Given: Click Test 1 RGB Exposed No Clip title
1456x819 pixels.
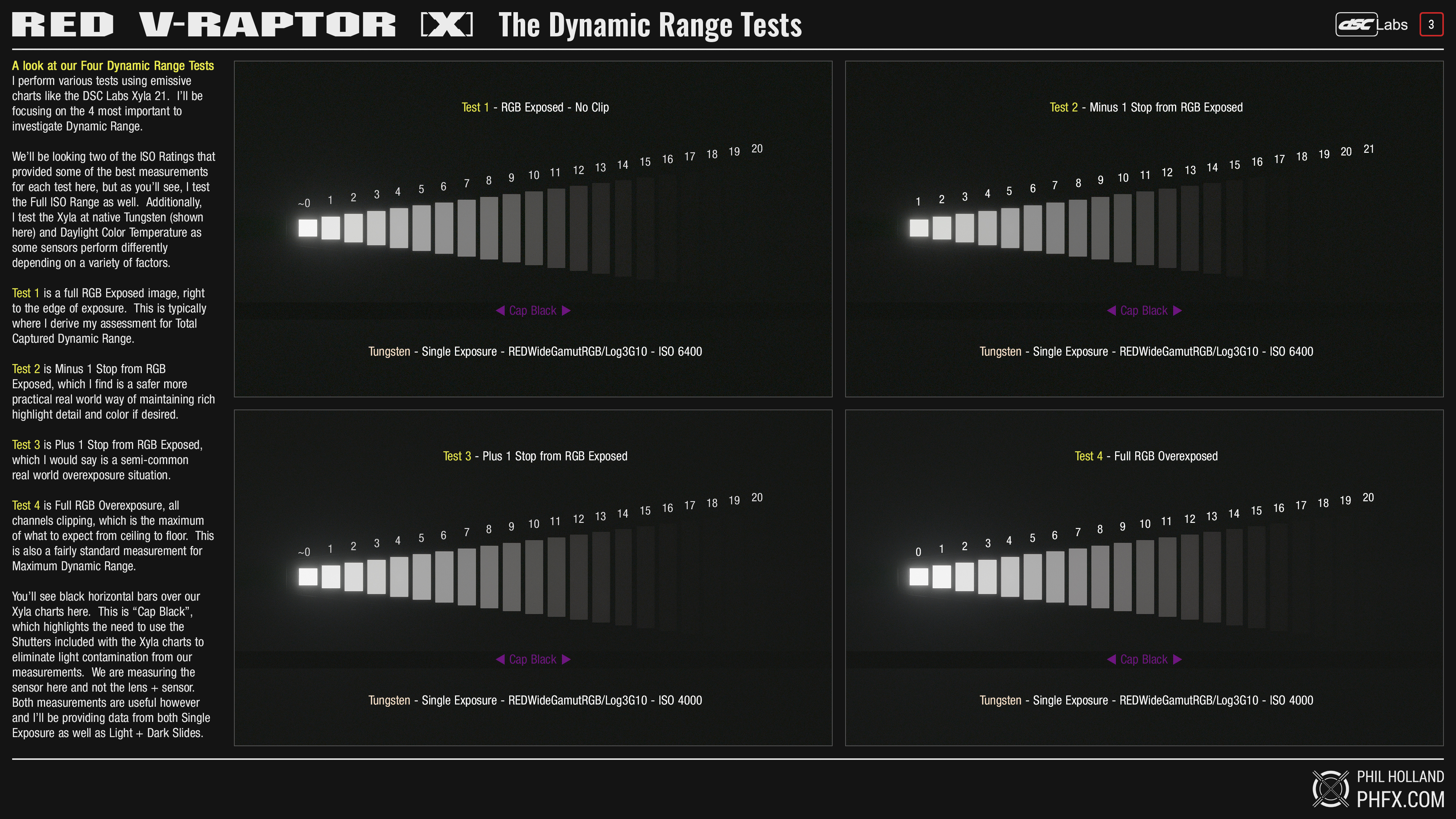Looking at the screenshot, I should pyautogui.click(x=535, y=107).
